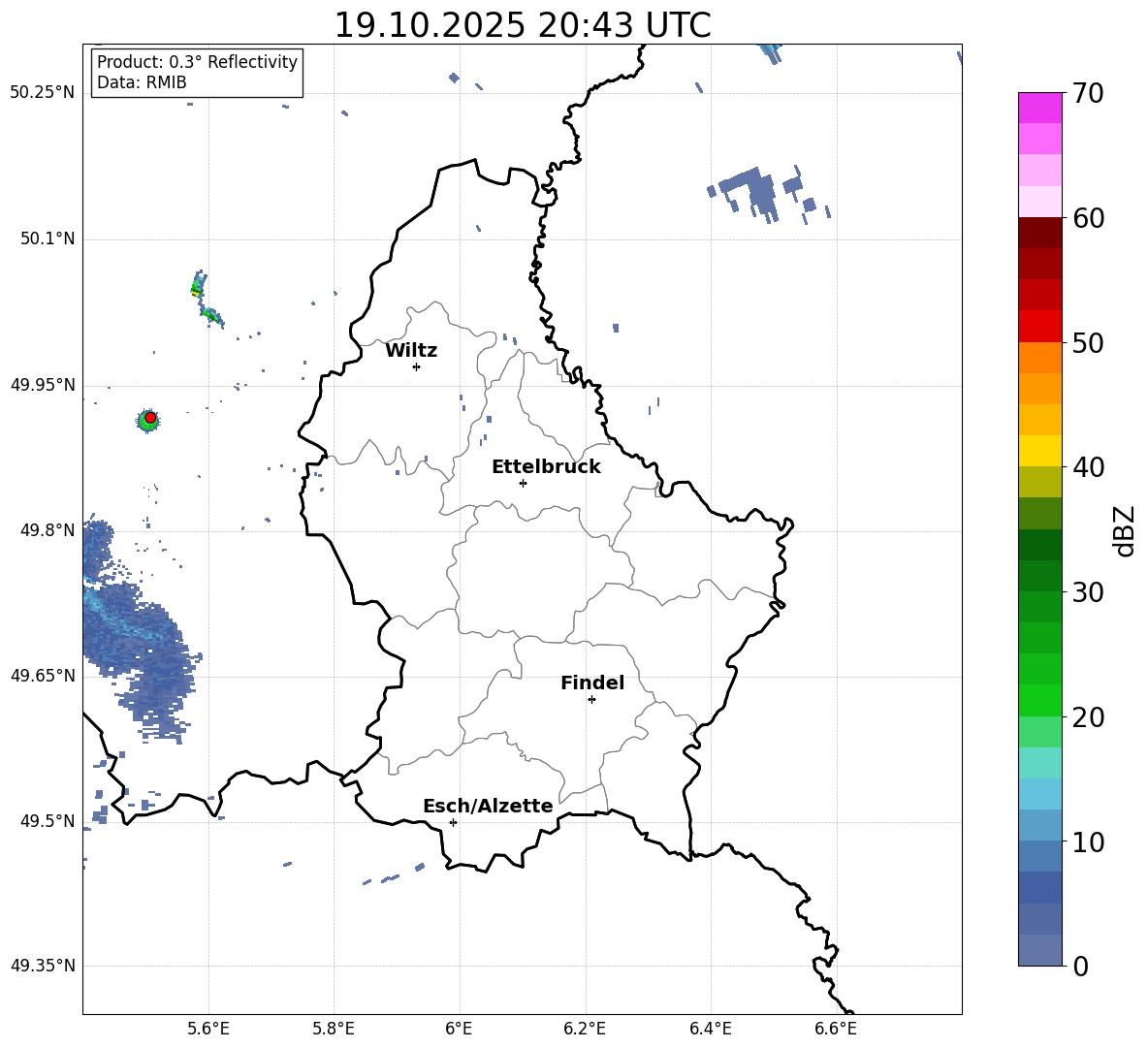This screenshot has height=1048, width=1148.
Task: Click the 0 colorbar tick value
Action: pos(1080,966)
